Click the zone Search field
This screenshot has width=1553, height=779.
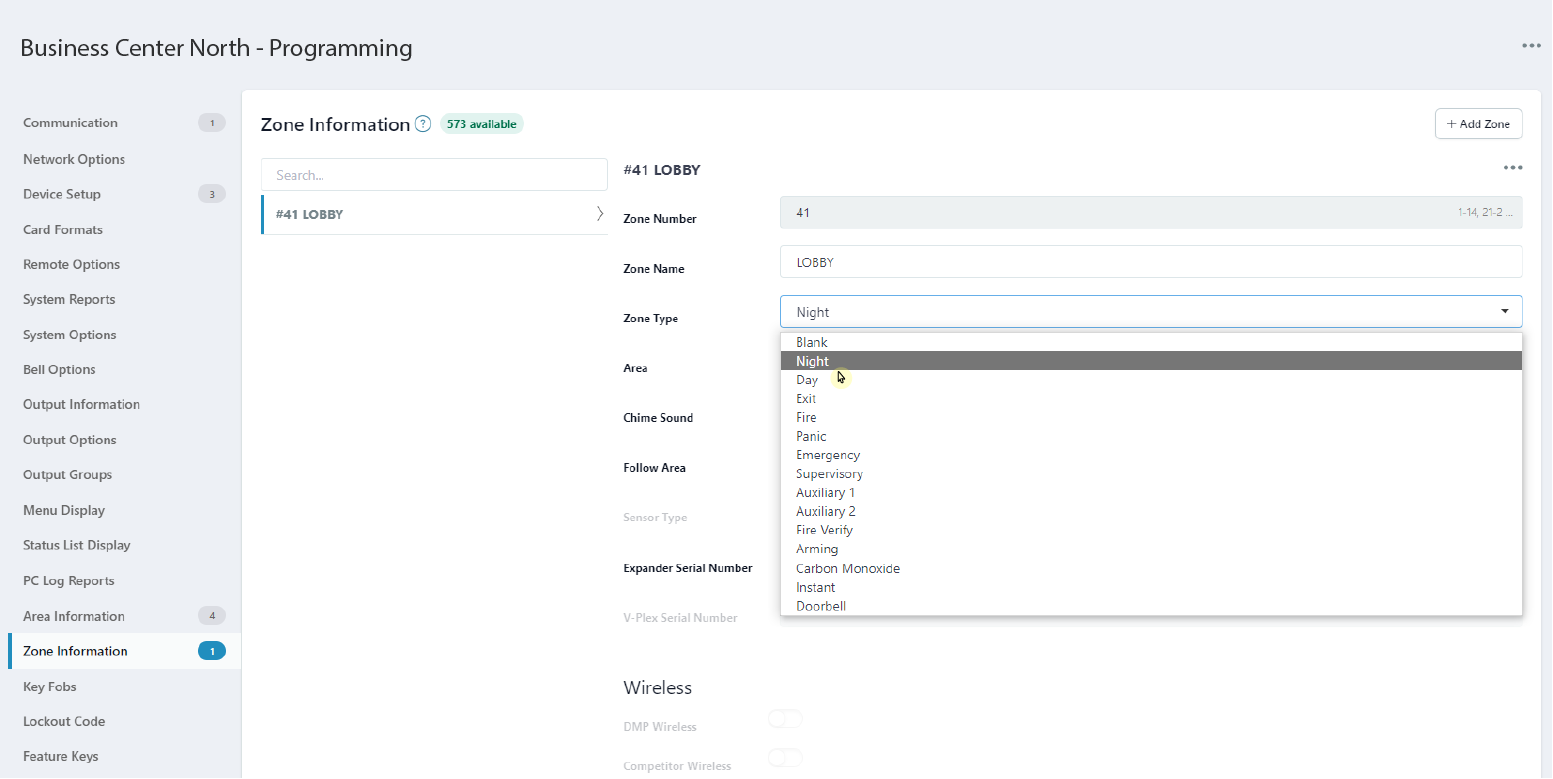(434, 175)
